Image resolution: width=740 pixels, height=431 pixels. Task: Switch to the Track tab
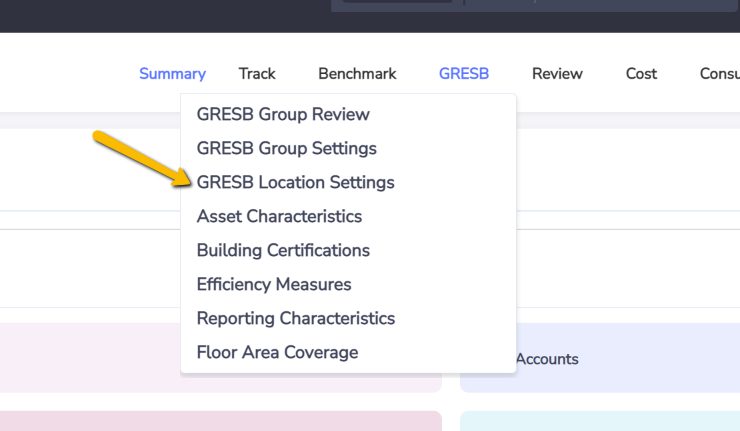pos(257,74)
